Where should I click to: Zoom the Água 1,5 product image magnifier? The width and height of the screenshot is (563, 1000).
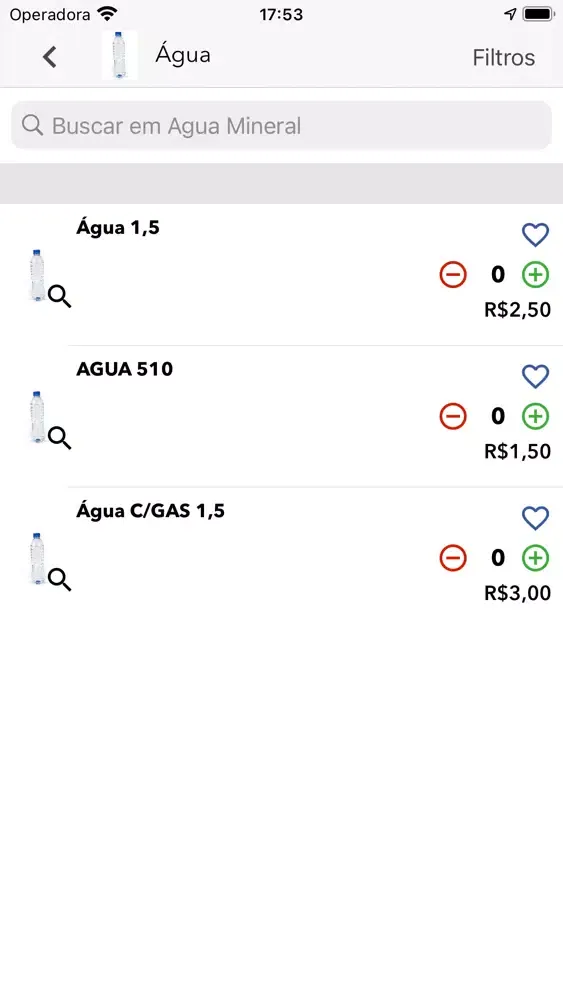(x=59, y=297)
